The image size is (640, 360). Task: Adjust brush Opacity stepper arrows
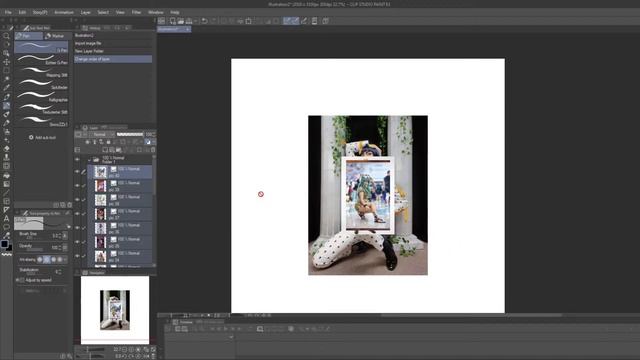pos(59,248)
